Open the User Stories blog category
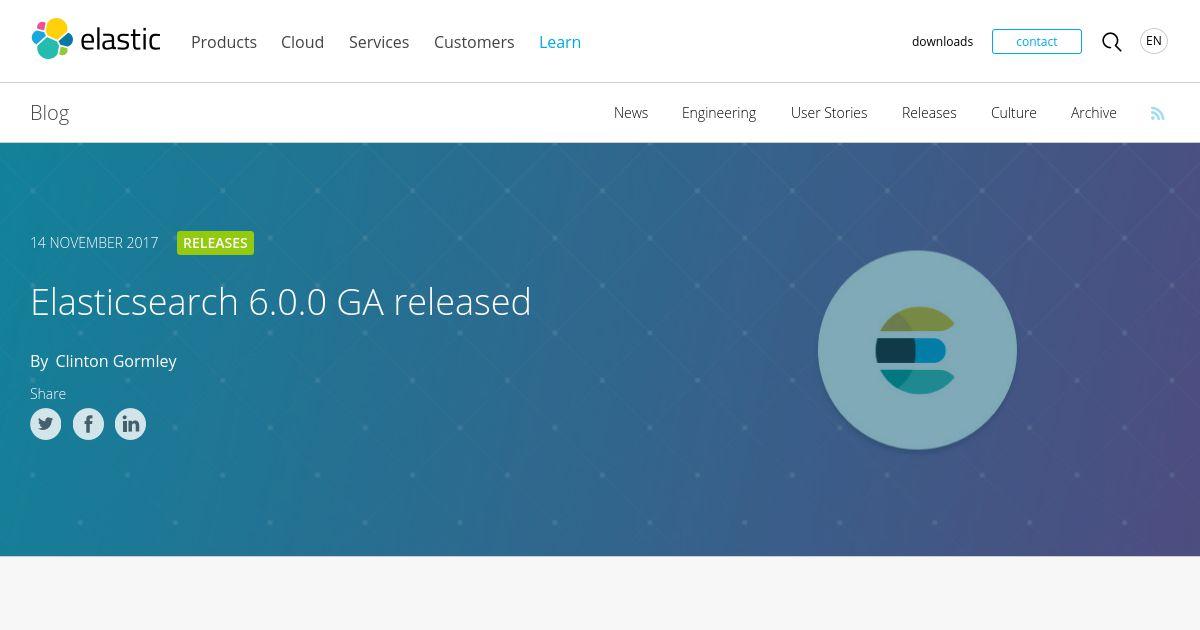Viewport: 1200px width, 630px height. point(829,113)
